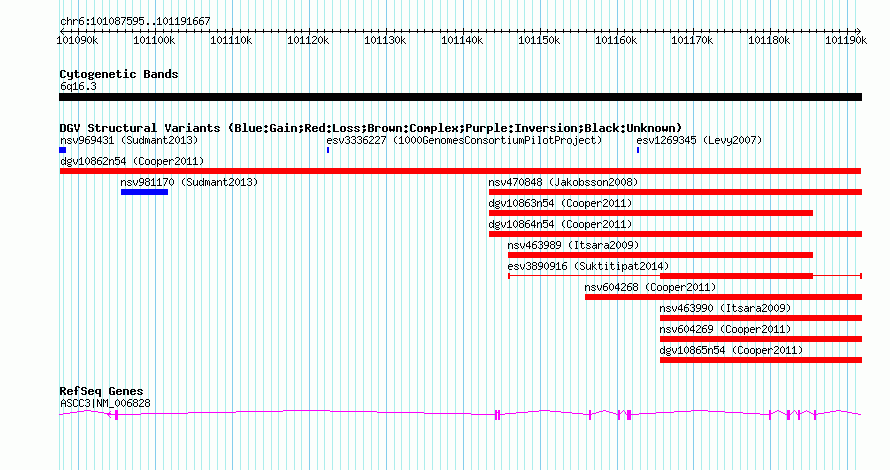Click the 101150k ruler mark
The width and height of the screenshot is (890, 470).
[x=539, y=40]
